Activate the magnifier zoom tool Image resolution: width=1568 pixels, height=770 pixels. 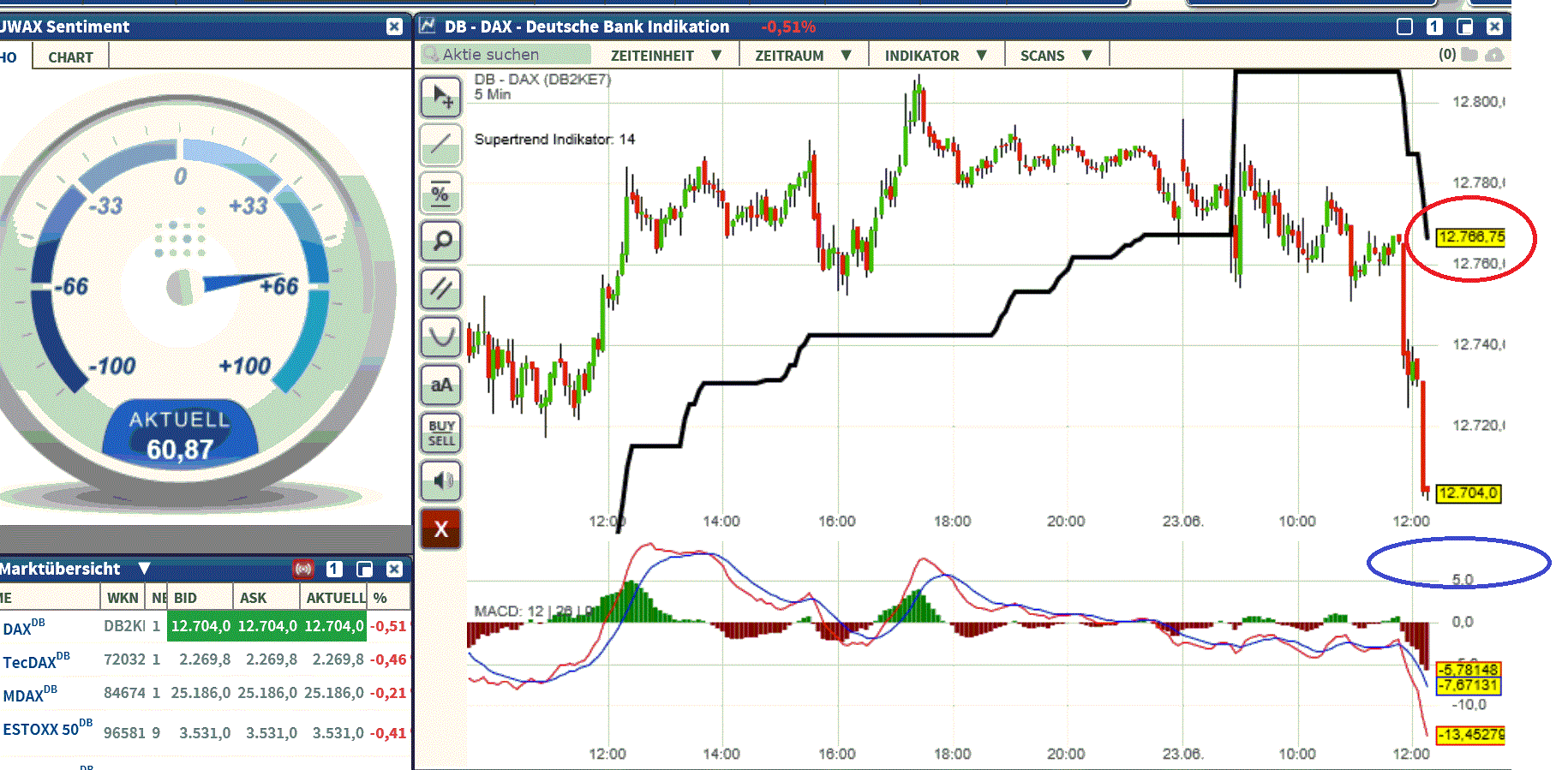(x=441, y=241)
